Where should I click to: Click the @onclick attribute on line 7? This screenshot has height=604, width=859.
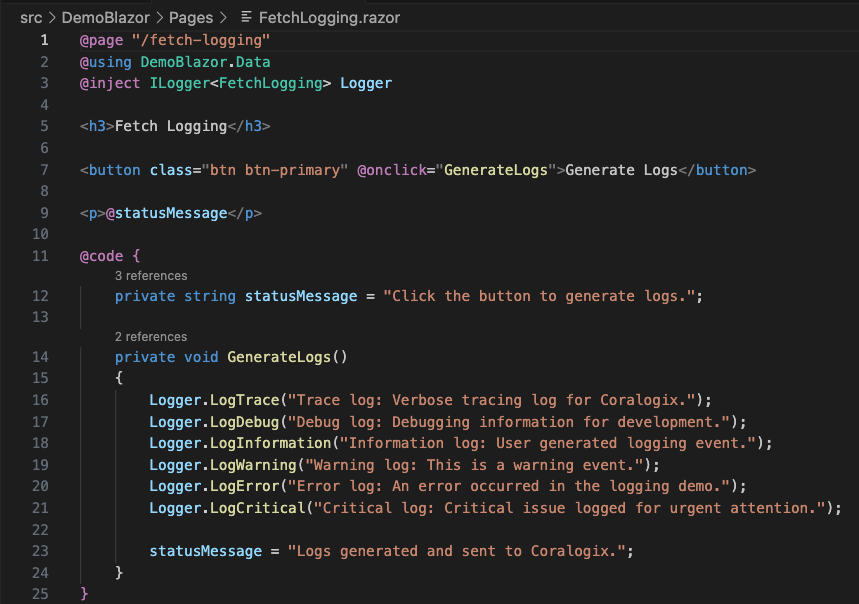coord(392,170)
